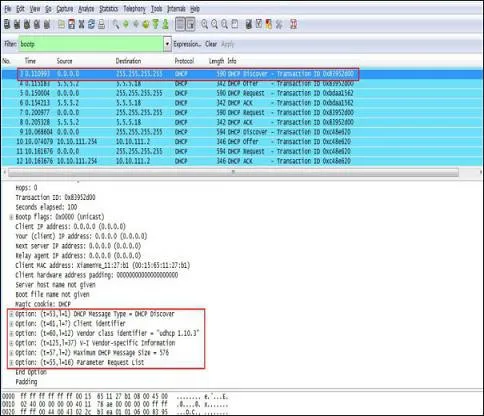Sort by the Protocol column header
The height and width of the screenshot is (416, 484).
pyautogui.click(x=184, y=61)
